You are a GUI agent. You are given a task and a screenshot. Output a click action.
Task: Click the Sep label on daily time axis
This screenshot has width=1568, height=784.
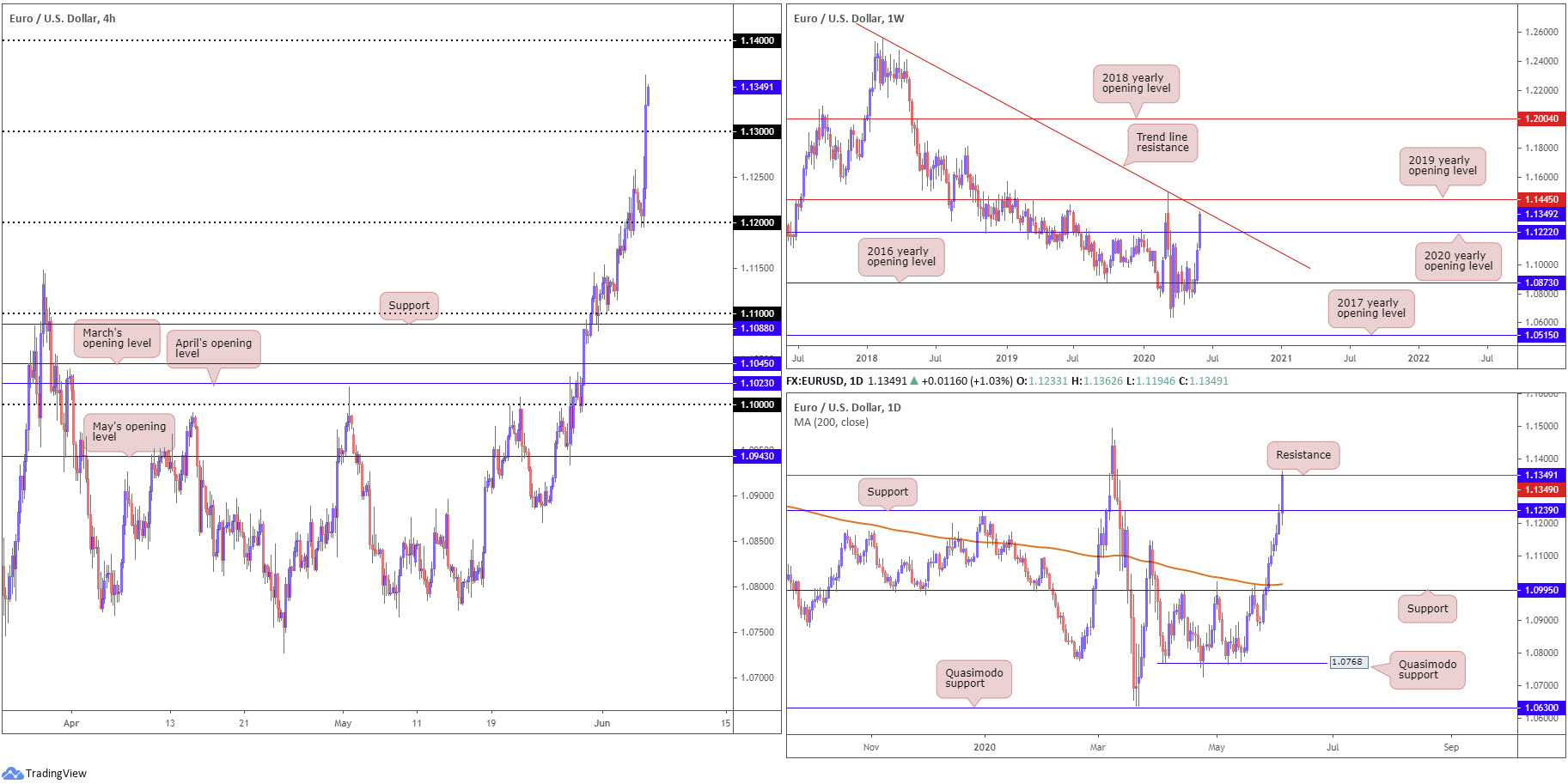[x=1451, y=747]
